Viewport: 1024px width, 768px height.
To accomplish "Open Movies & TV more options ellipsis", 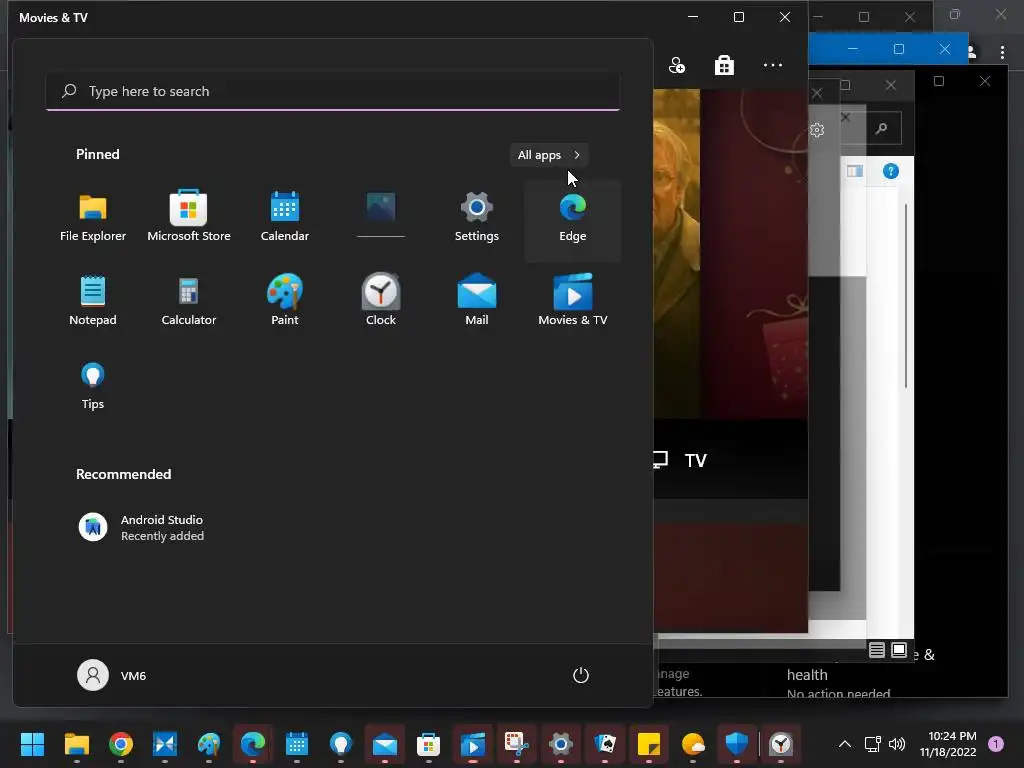I will tap(773, 65).
